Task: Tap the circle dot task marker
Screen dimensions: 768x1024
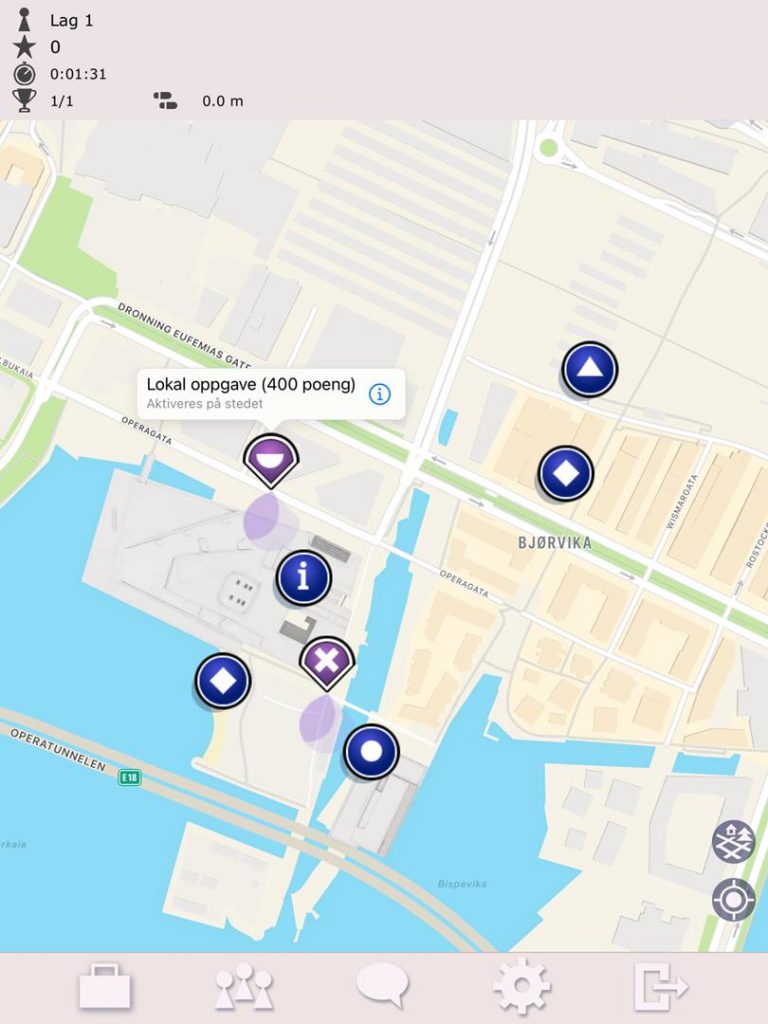Action: point(372,752)
